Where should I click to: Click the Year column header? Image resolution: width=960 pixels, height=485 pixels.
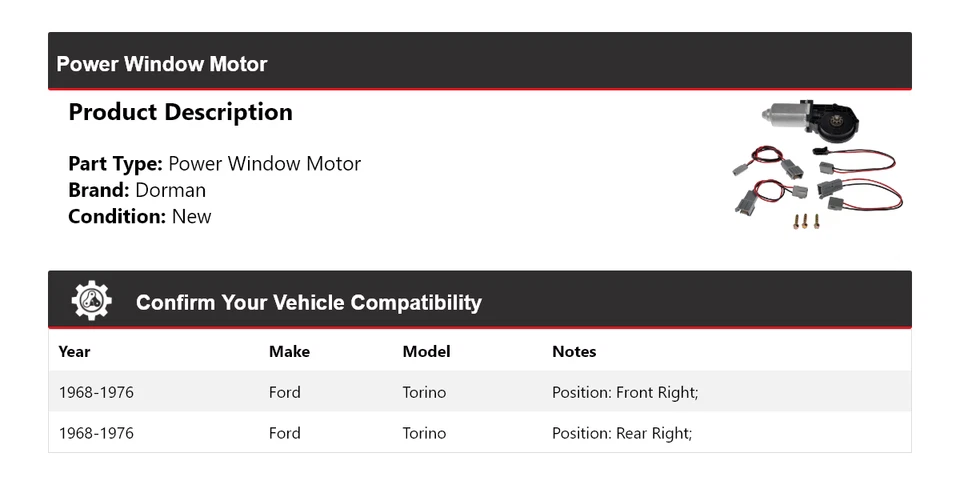click(74, 352)
